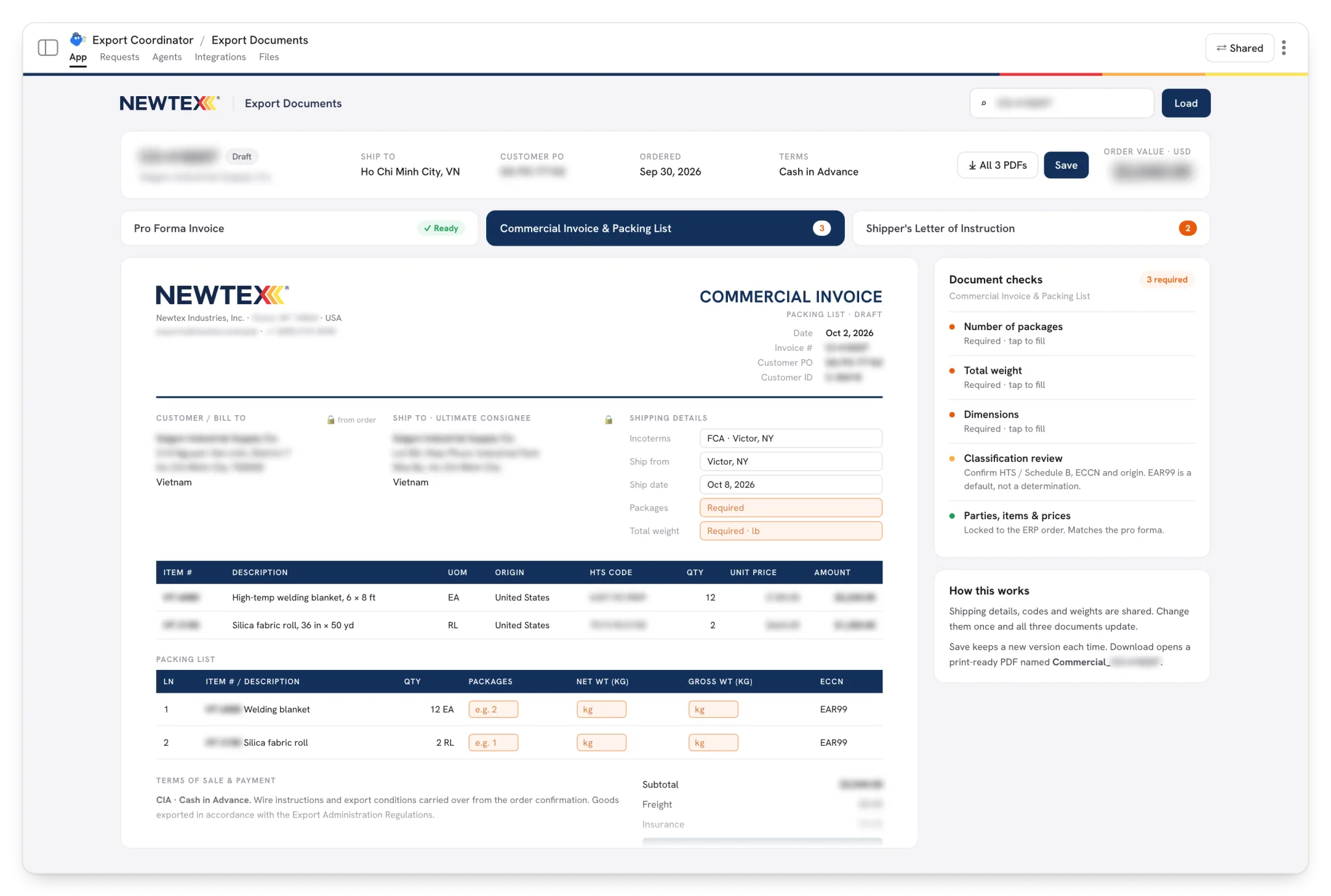1331x896 pixels.
Task: Click Silica fabric roll gross weight kg field
Action: [x=713, y=743]
